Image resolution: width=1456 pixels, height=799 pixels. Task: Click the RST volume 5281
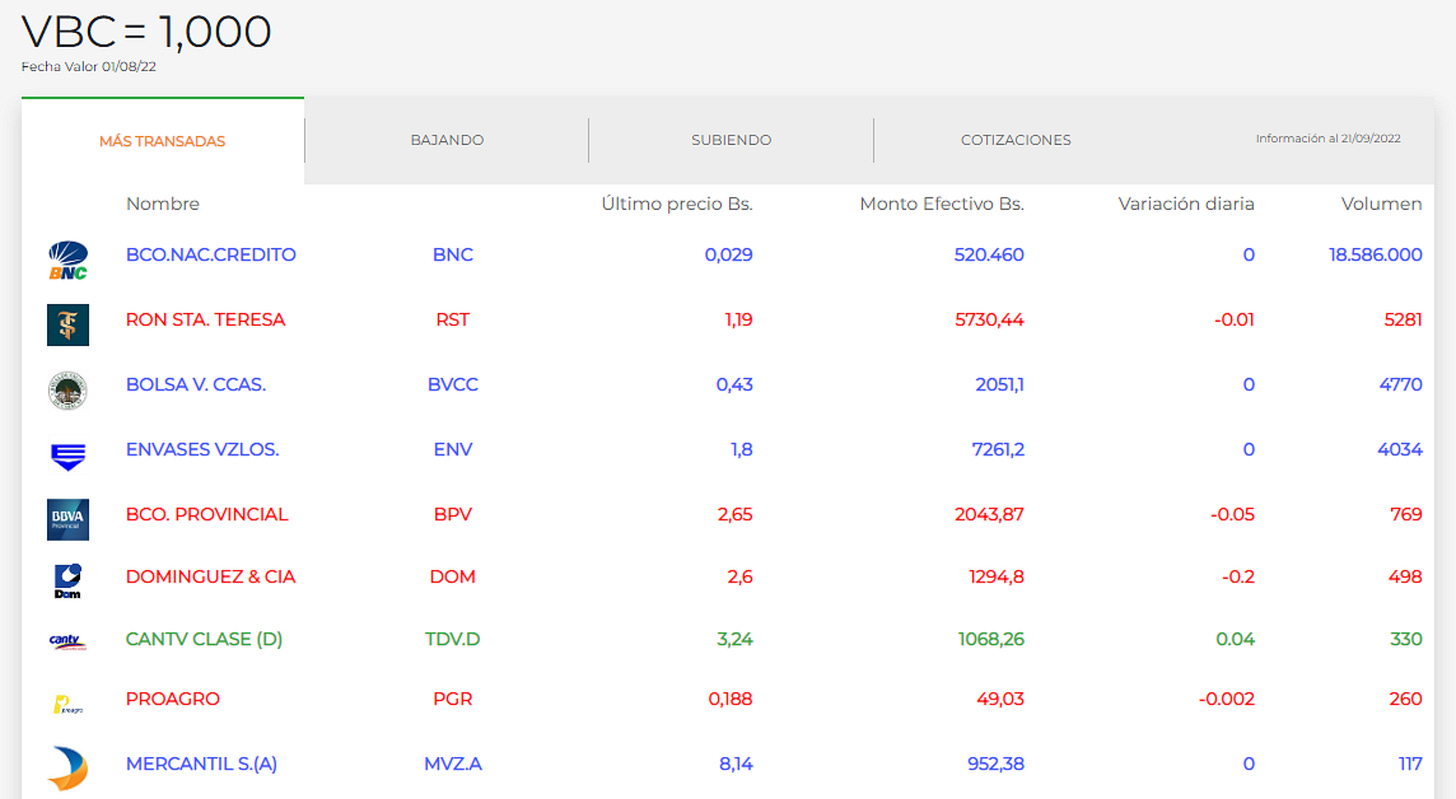1403,320
